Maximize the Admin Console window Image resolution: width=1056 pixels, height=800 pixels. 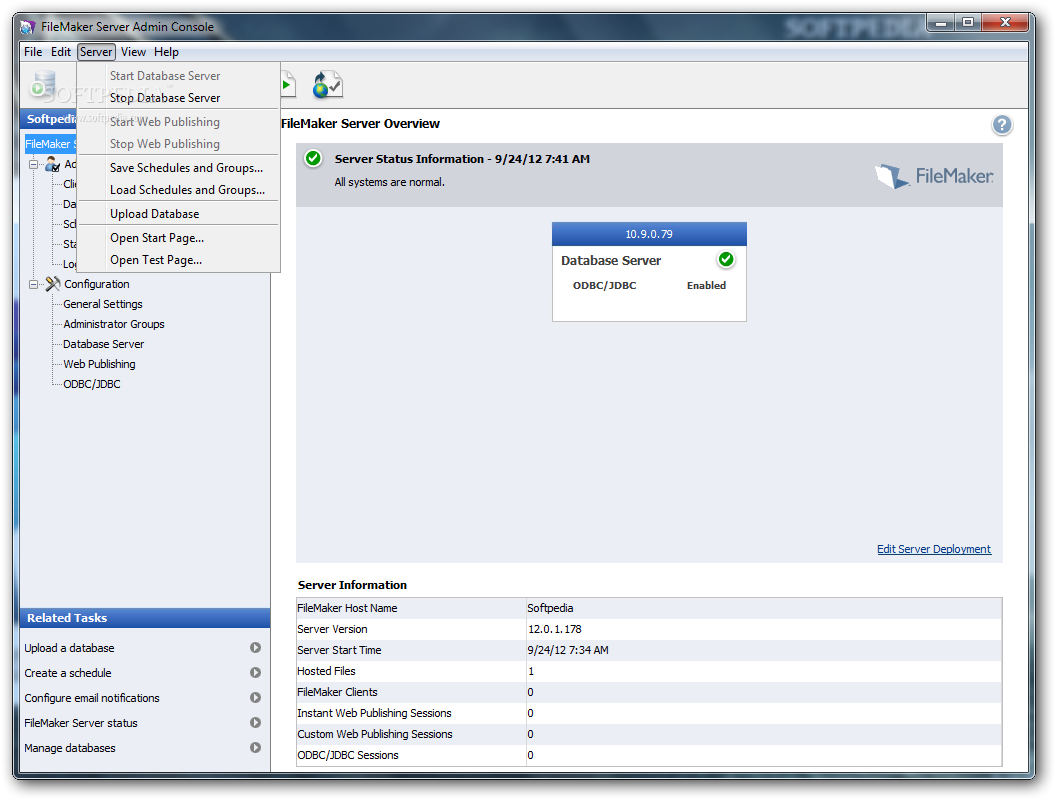tap(968, 22)
